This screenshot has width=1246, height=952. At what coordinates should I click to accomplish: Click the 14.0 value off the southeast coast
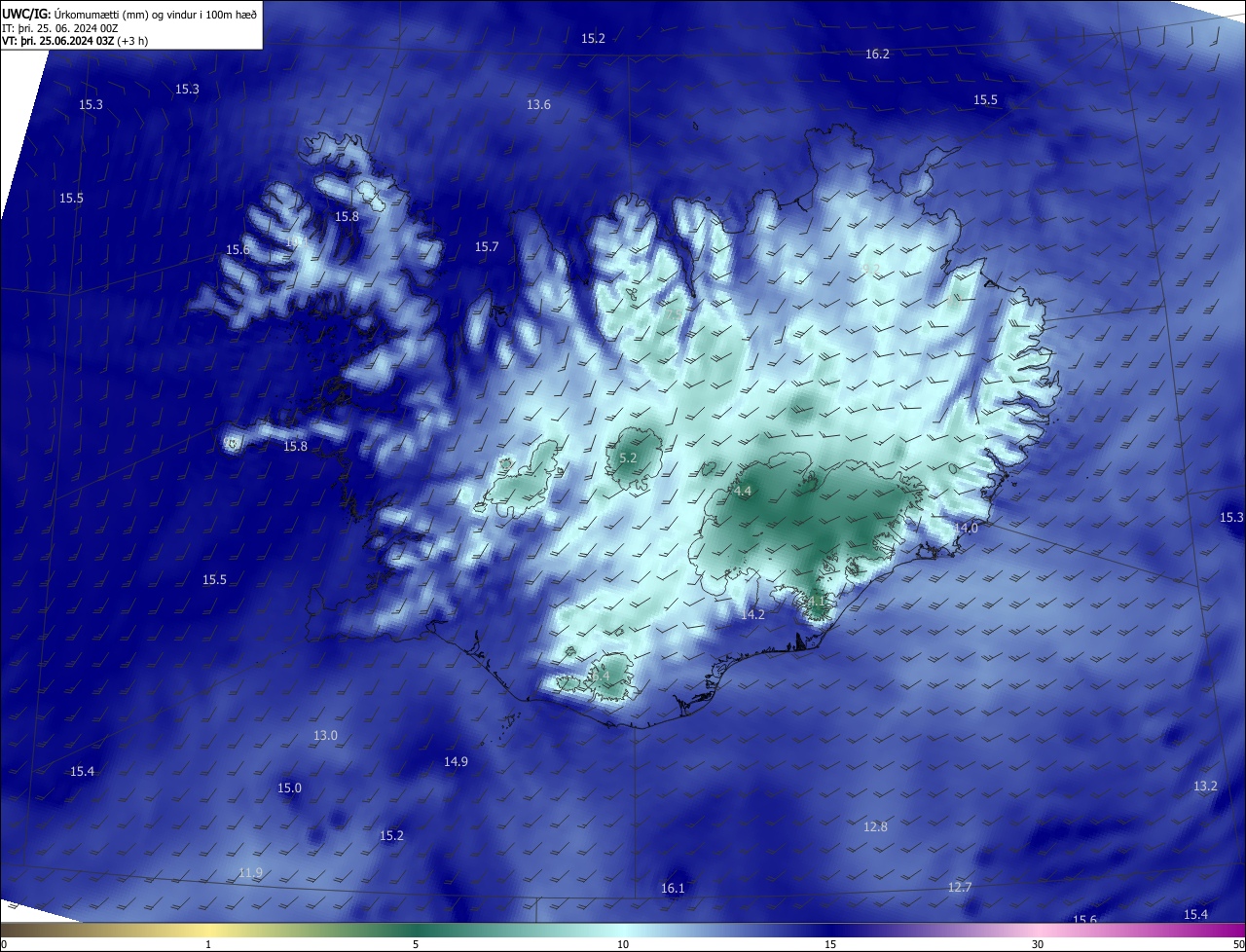point(966,528)
